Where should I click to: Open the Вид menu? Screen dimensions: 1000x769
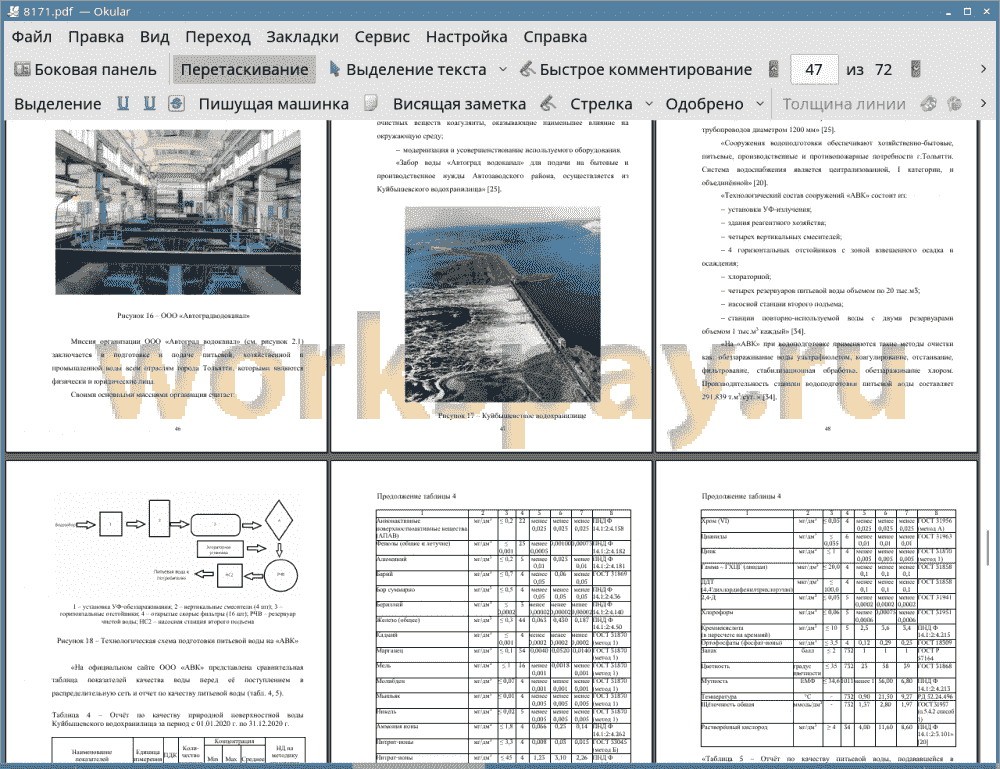pyautogui.click(x=154, y=36)
